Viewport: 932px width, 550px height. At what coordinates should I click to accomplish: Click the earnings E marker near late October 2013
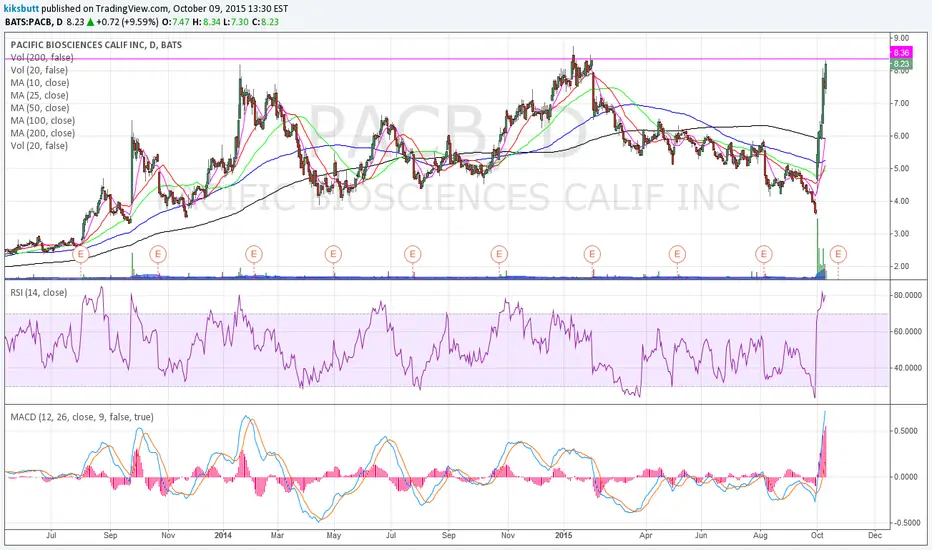coord(158,254)
